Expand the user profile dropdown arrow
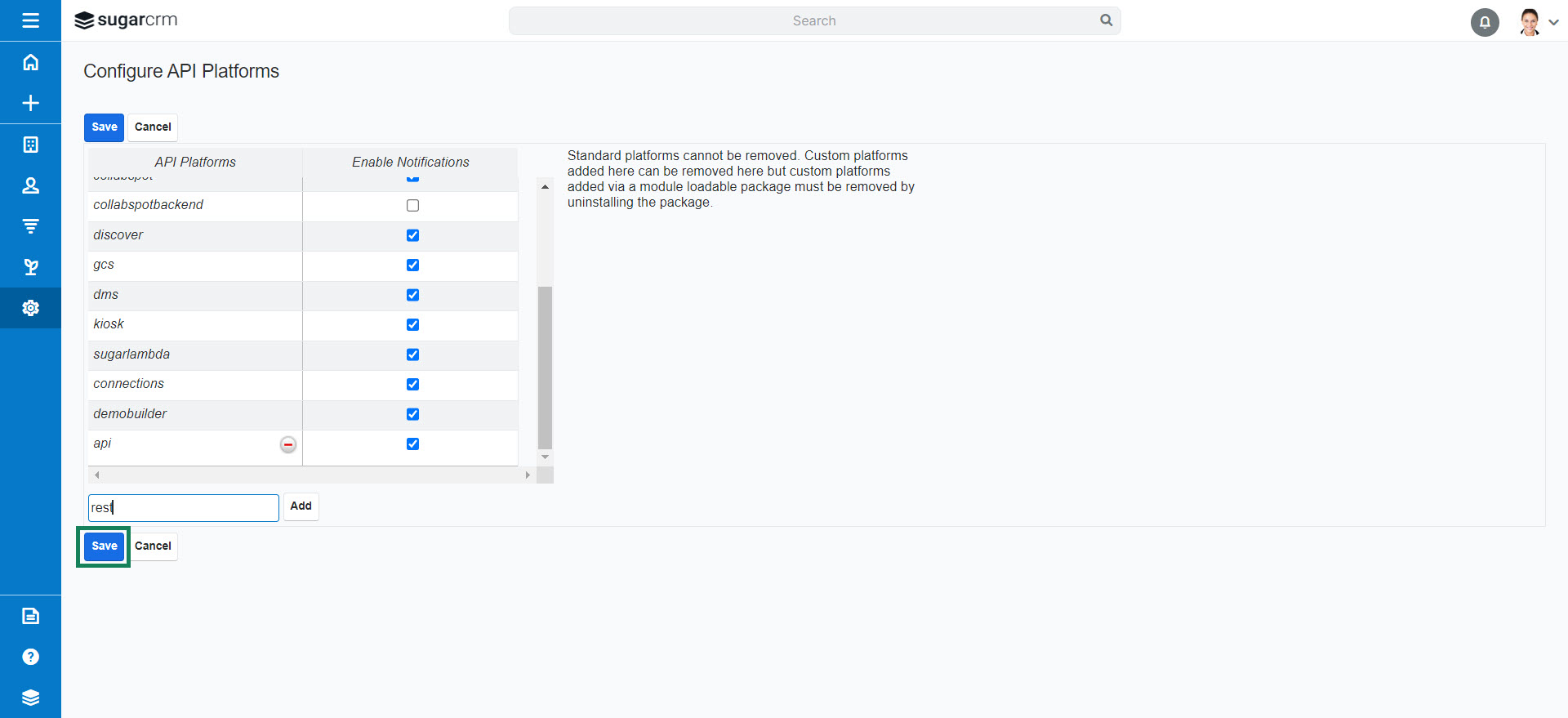The height and width of the screenshot is (718, 1568). click(x=1553, y=23)
